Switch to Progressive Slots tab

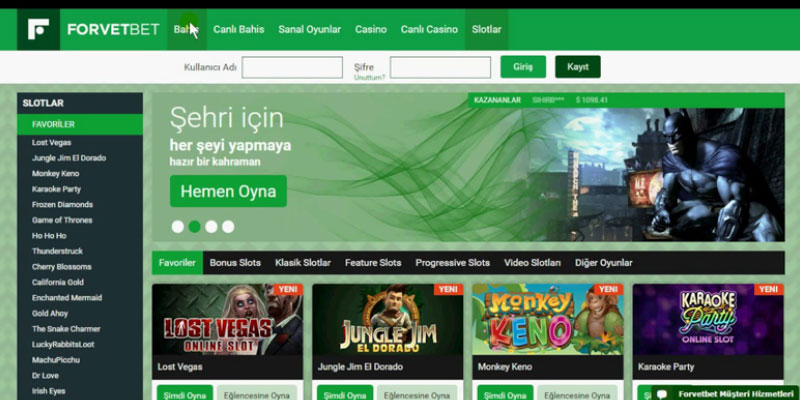click(x=453, y=263)
